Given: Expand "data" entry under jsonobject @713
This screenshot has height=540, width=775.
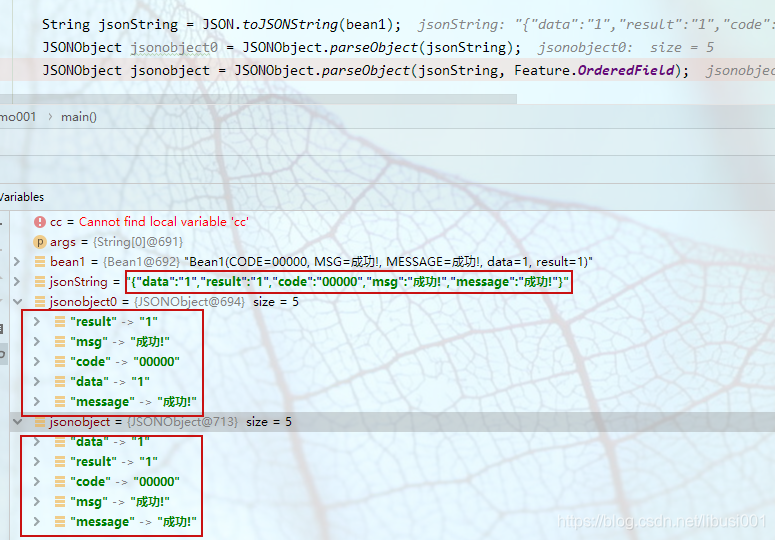Looking at the screenshot, I should [37, 442].
